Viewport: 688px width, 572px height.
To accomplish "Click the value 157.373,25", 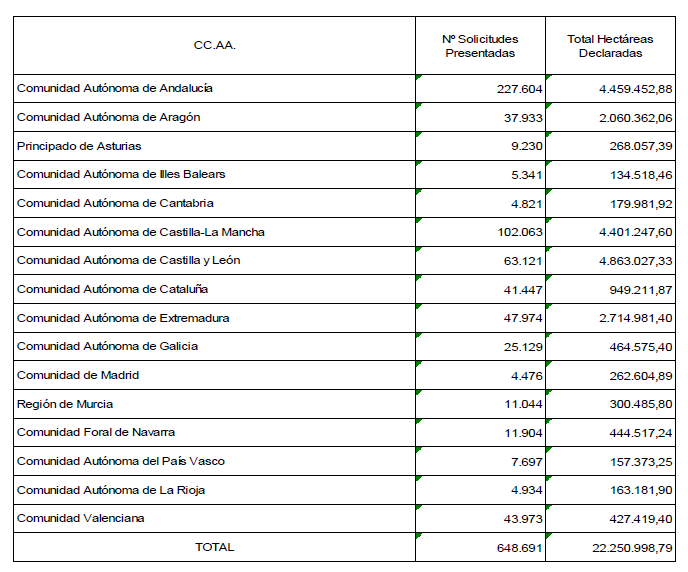I will point(641,462).
